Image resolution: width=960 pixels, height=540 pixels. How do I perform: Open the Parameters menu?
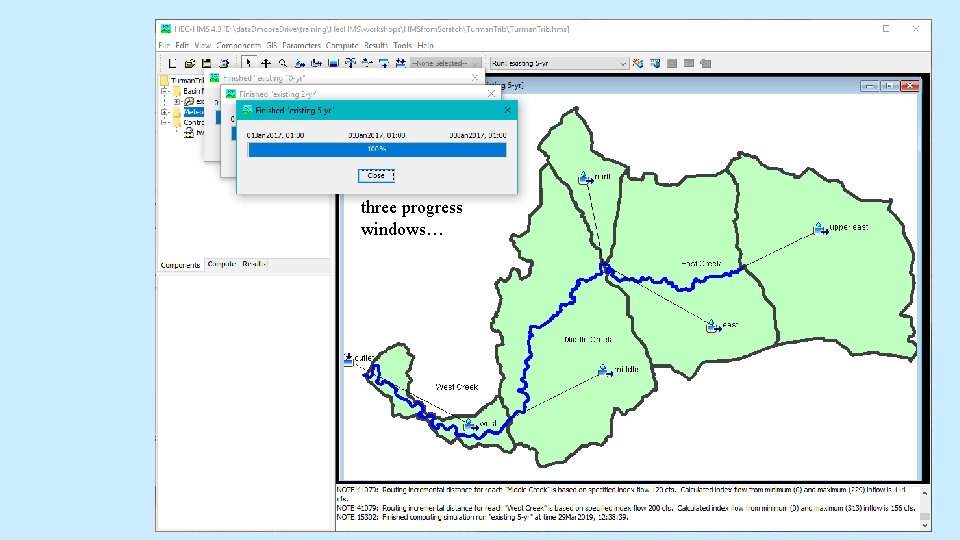coord(301,45)
